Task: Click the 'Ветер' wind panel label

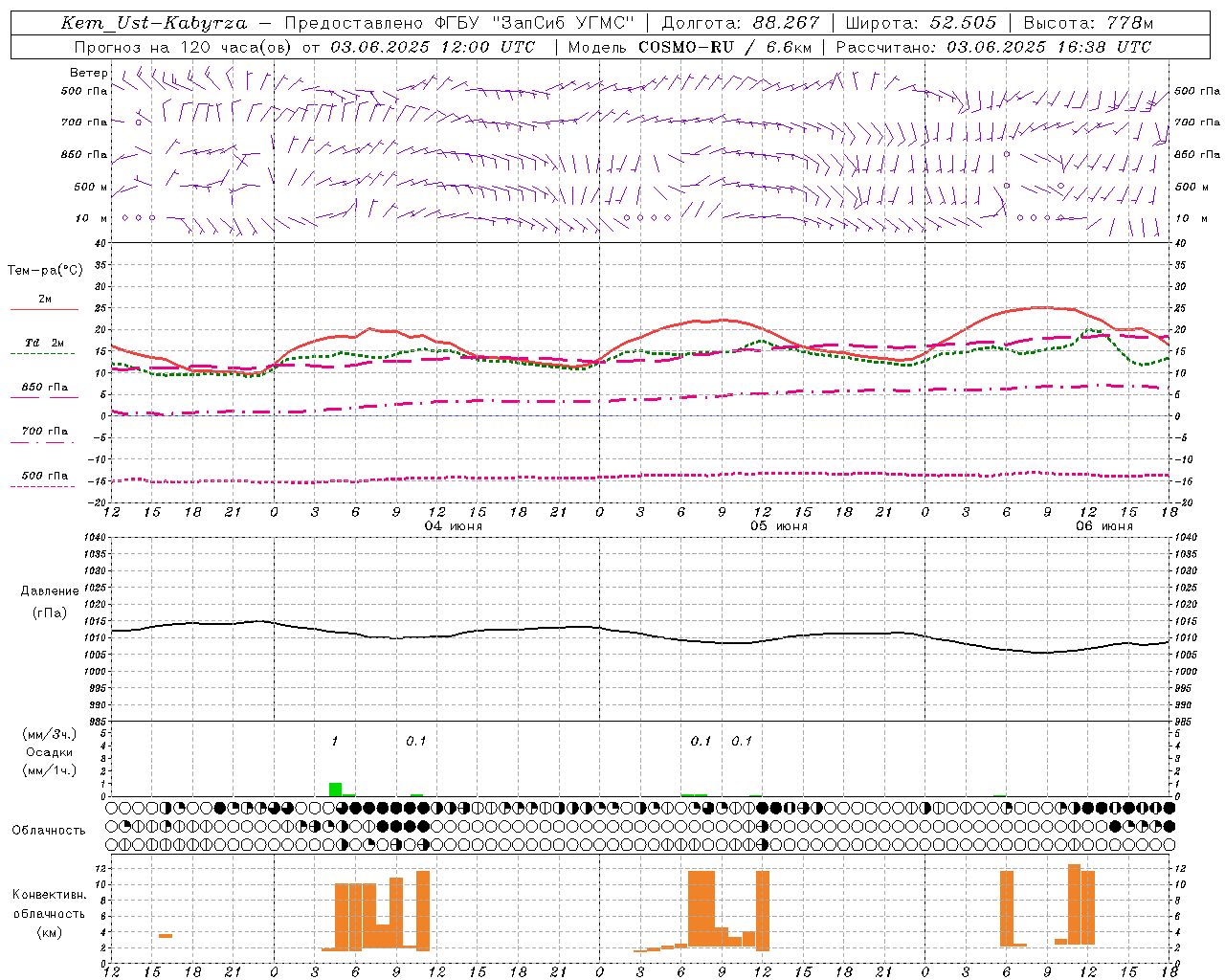Action: (x=89, y=73)
